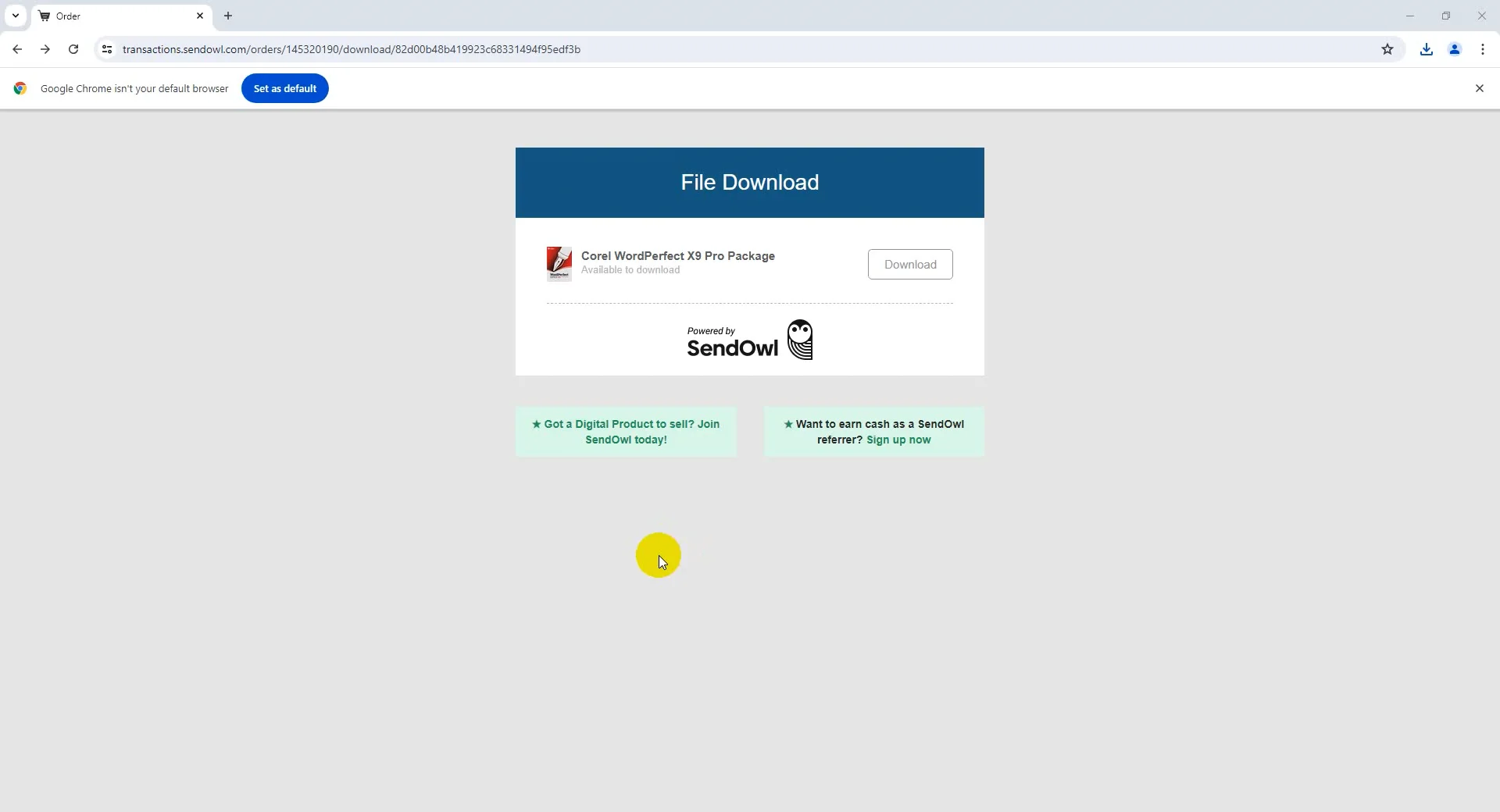Click the shopping cart favicon on the tab

(x=45, y=16)
